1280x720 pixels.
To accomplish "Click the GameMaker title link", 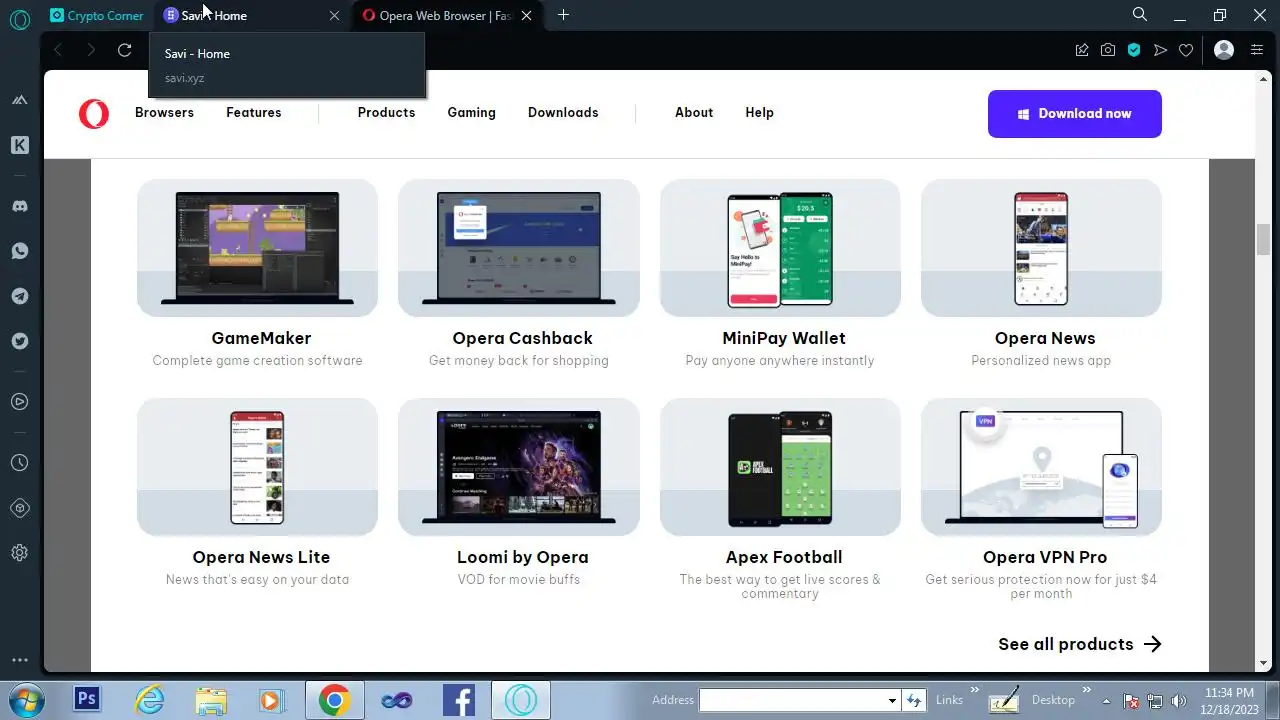I will click(x=261, y=338).
